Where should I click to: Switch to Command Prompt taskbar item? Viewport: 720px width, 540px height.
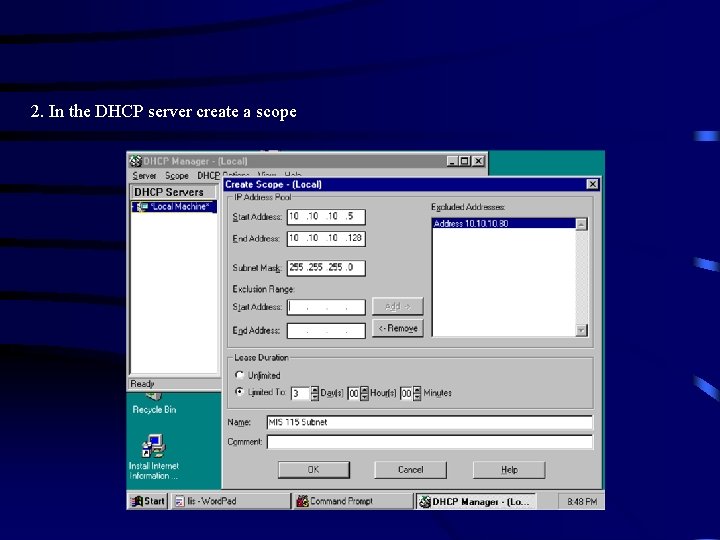(x=353, y=501)
